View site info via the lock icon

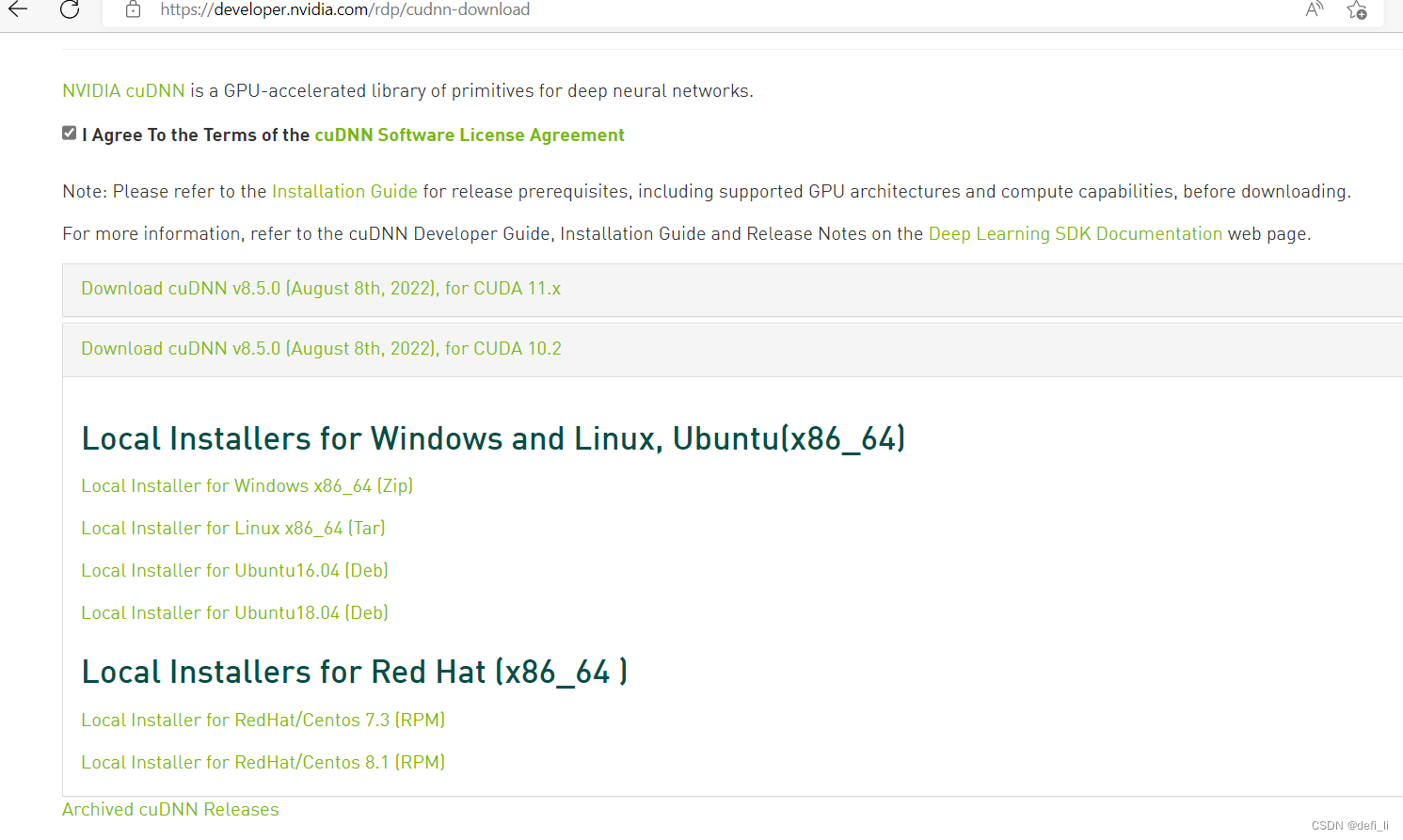133,9
